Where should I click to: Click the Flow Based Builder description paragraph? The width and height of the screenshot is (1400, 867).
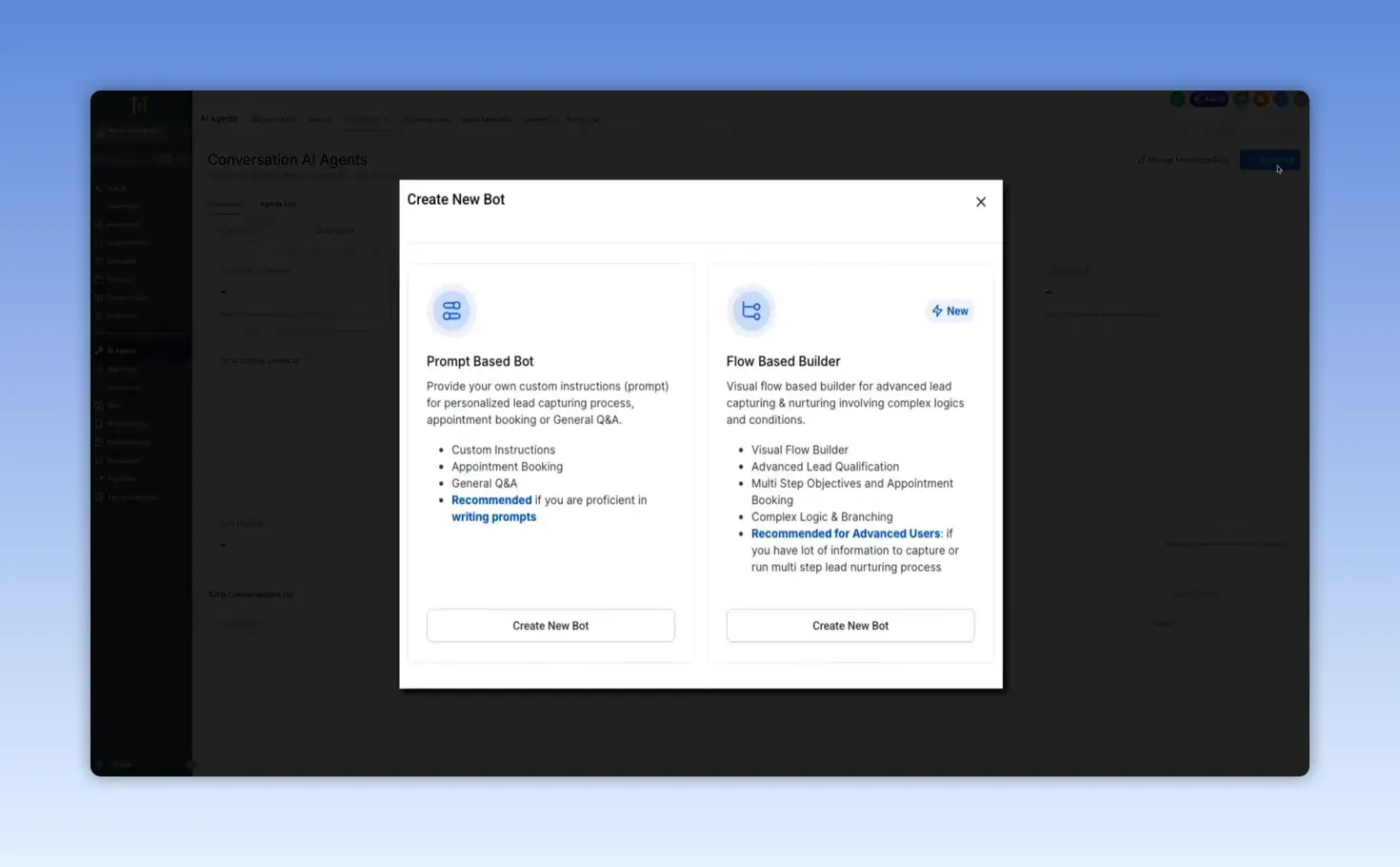pos(845,403)
